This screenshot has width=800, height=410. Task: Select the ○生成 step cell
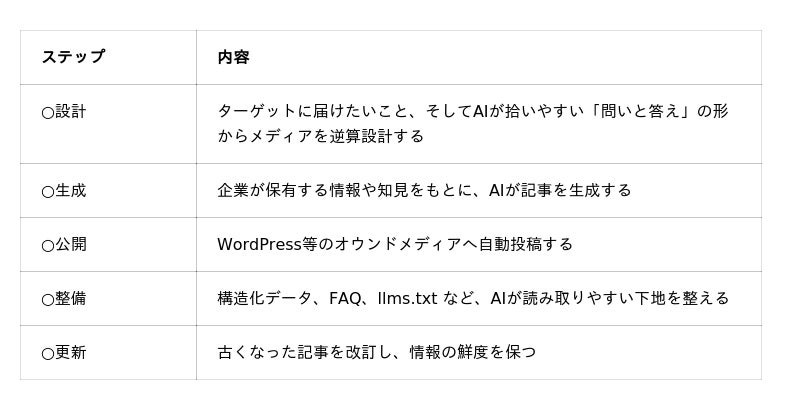click(108, 191)
